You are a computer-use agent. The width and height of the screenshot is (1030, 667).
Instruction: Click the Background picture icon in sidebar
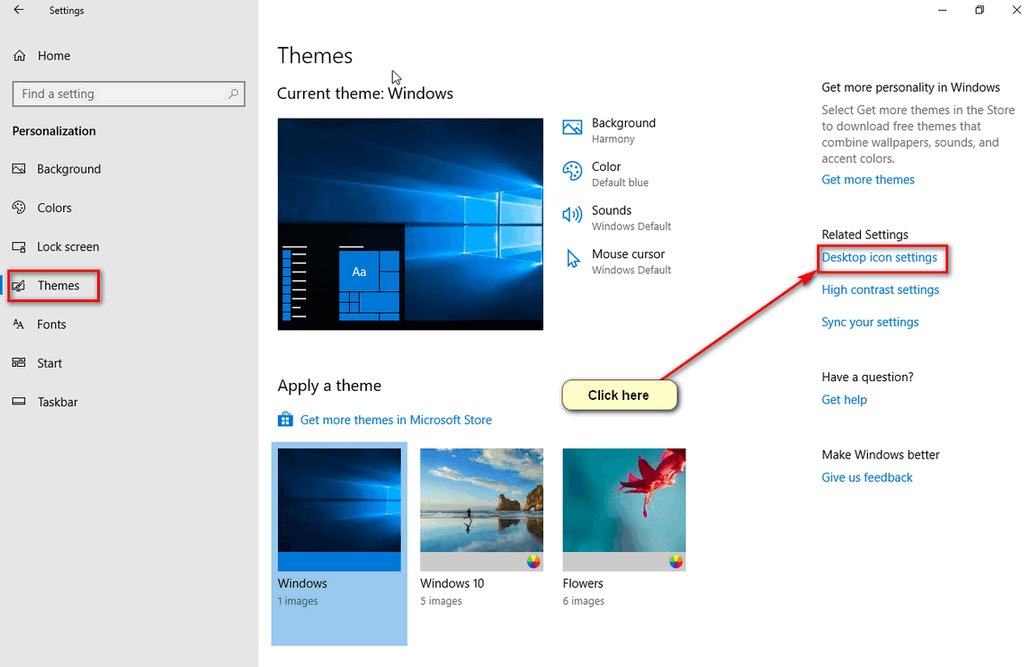pos(19,169)
